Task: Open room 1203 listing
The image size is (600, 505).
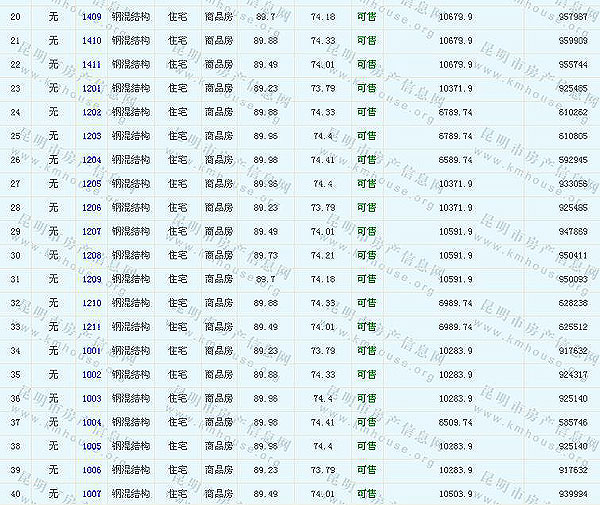Action: 91,136
